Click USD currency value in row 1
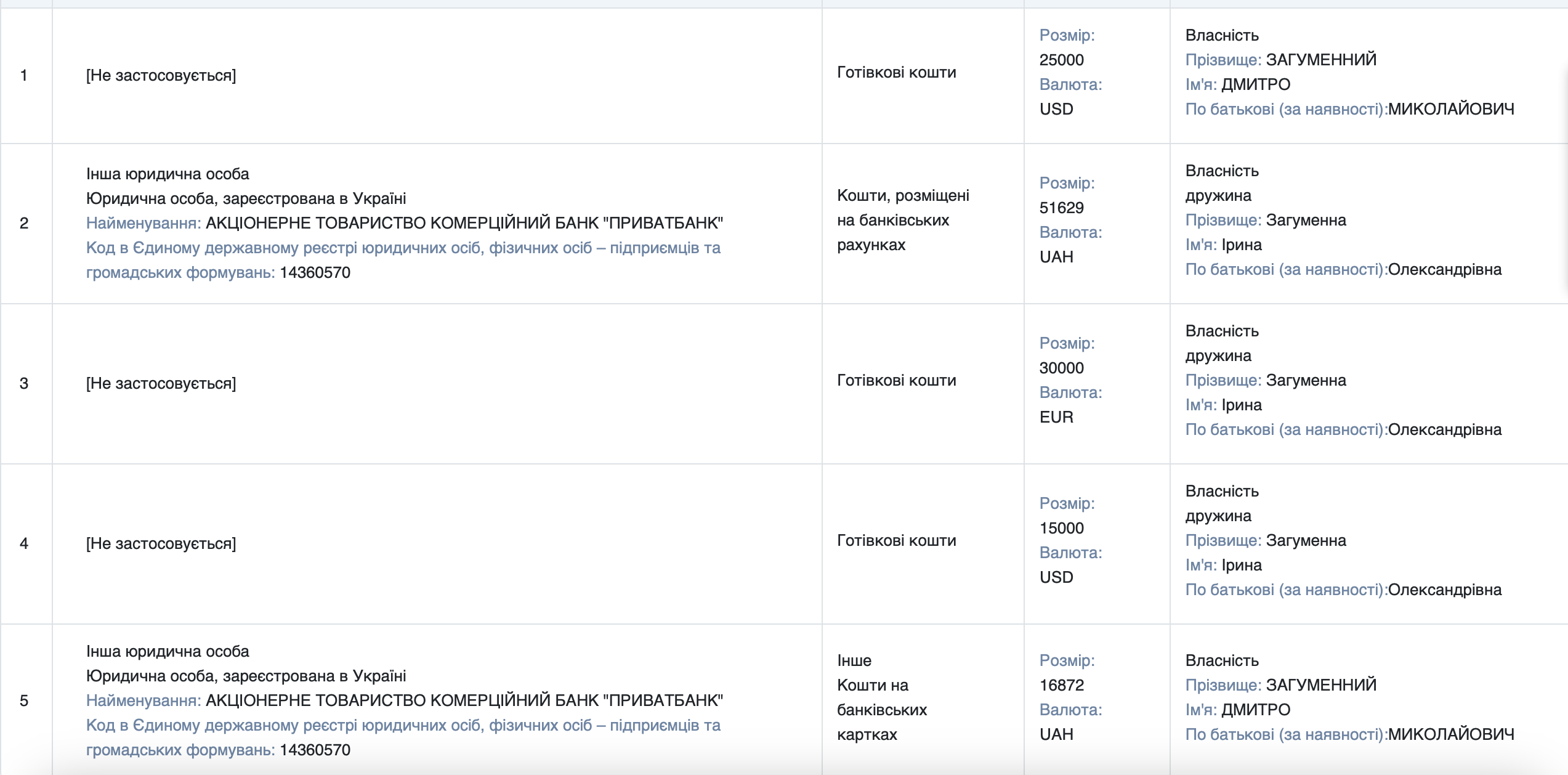 point(1056,109)
